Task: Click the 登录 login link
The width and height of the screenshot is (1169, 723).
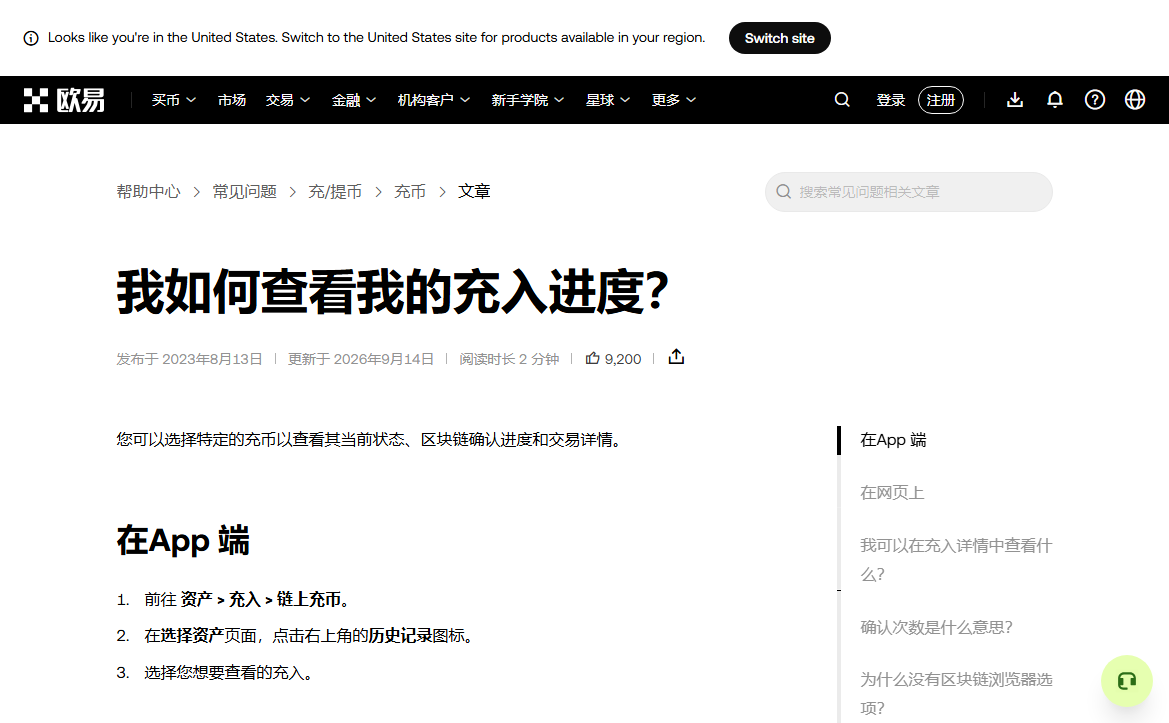Action: pos(890,100)
